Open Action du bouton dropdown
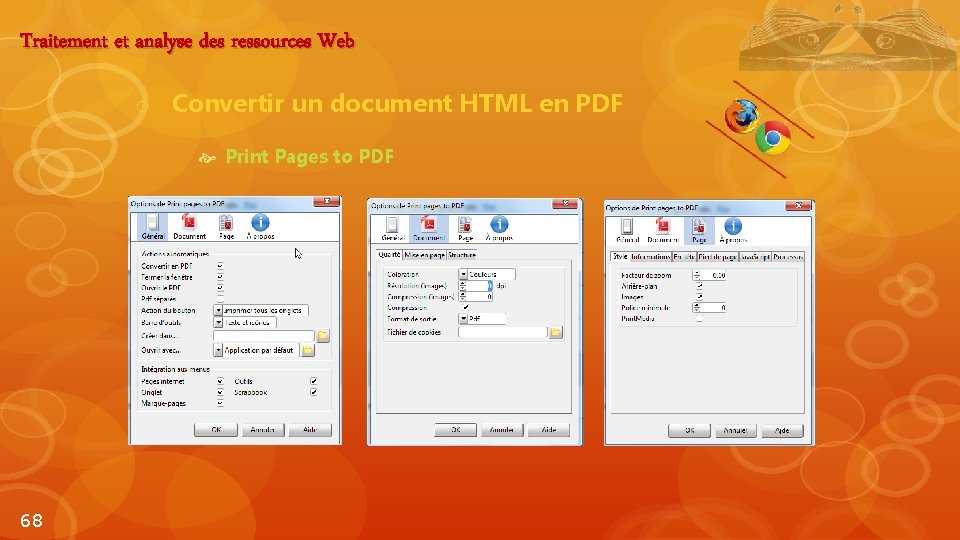Viewport: 960px width, 540px height. (218, 310)
